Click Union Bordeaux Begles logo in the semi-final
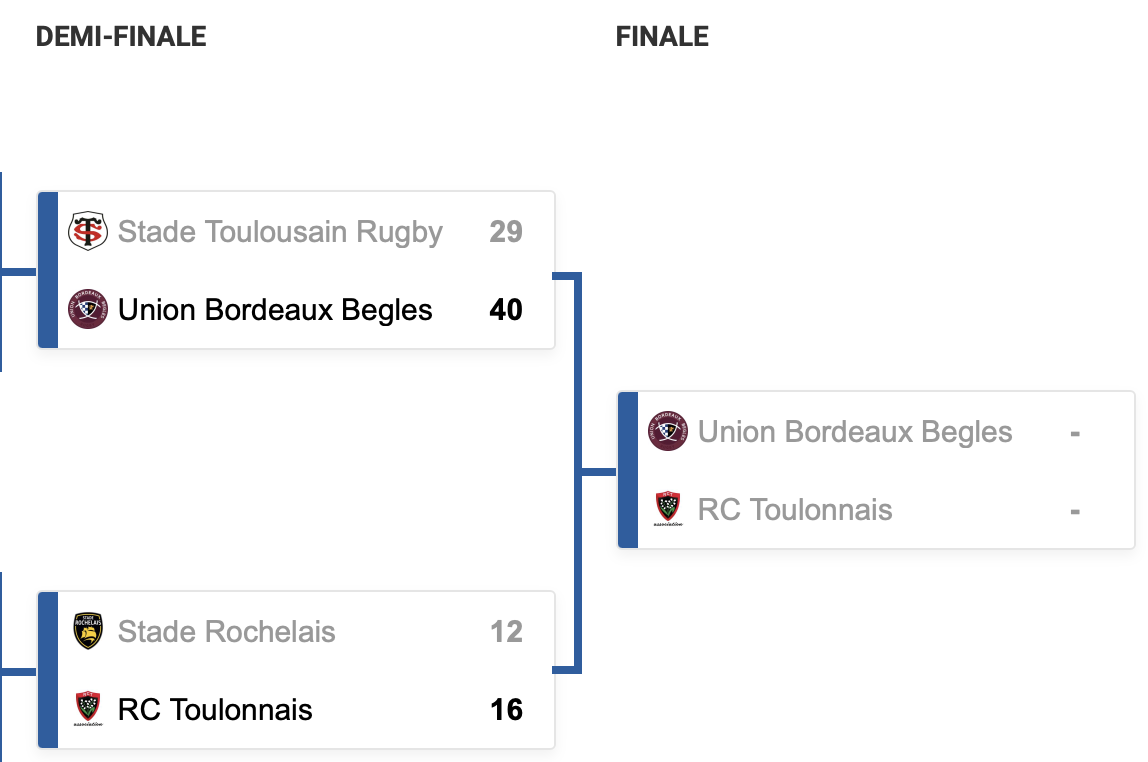 click(87, 310)
